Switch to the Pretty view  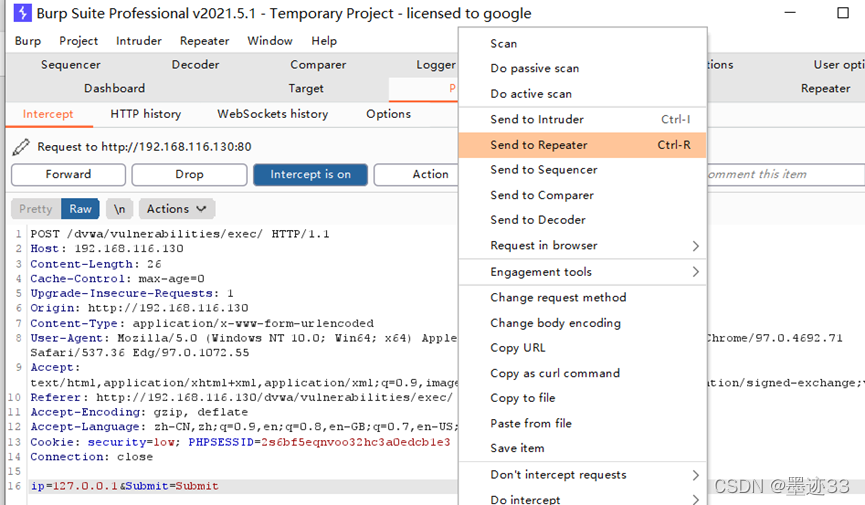pos(36,209)
